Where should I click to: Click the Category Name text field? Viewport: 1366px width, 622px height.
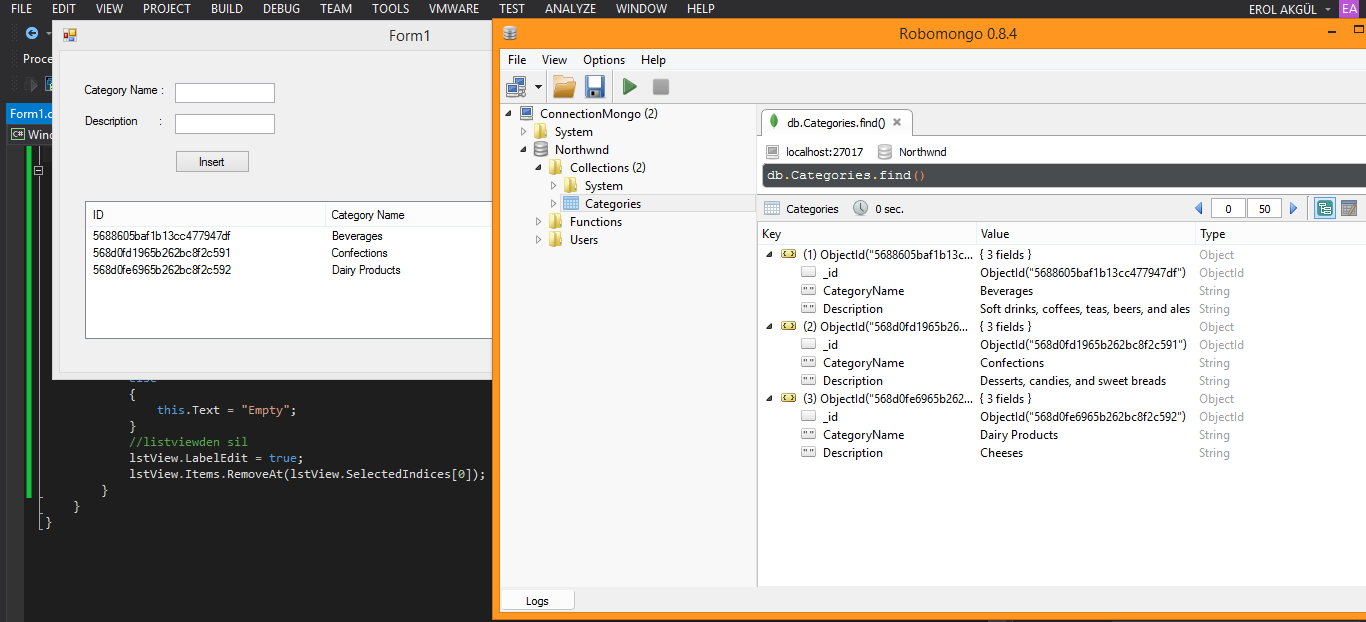pyautogui.click(x=225, y=93)
